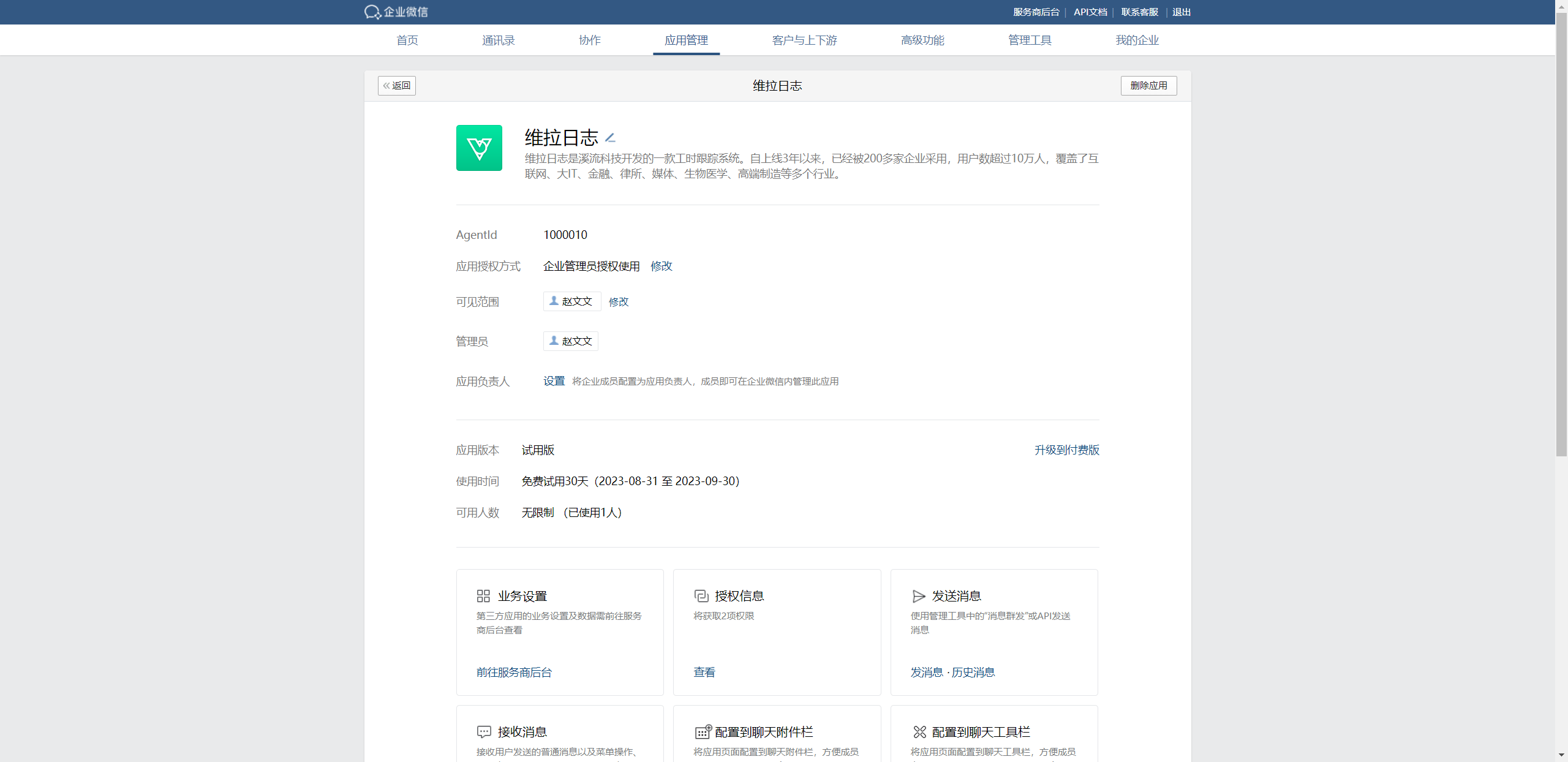The image size is (1568, 762).
Task: Click the 返回 back button
Action: pos(397,86)
